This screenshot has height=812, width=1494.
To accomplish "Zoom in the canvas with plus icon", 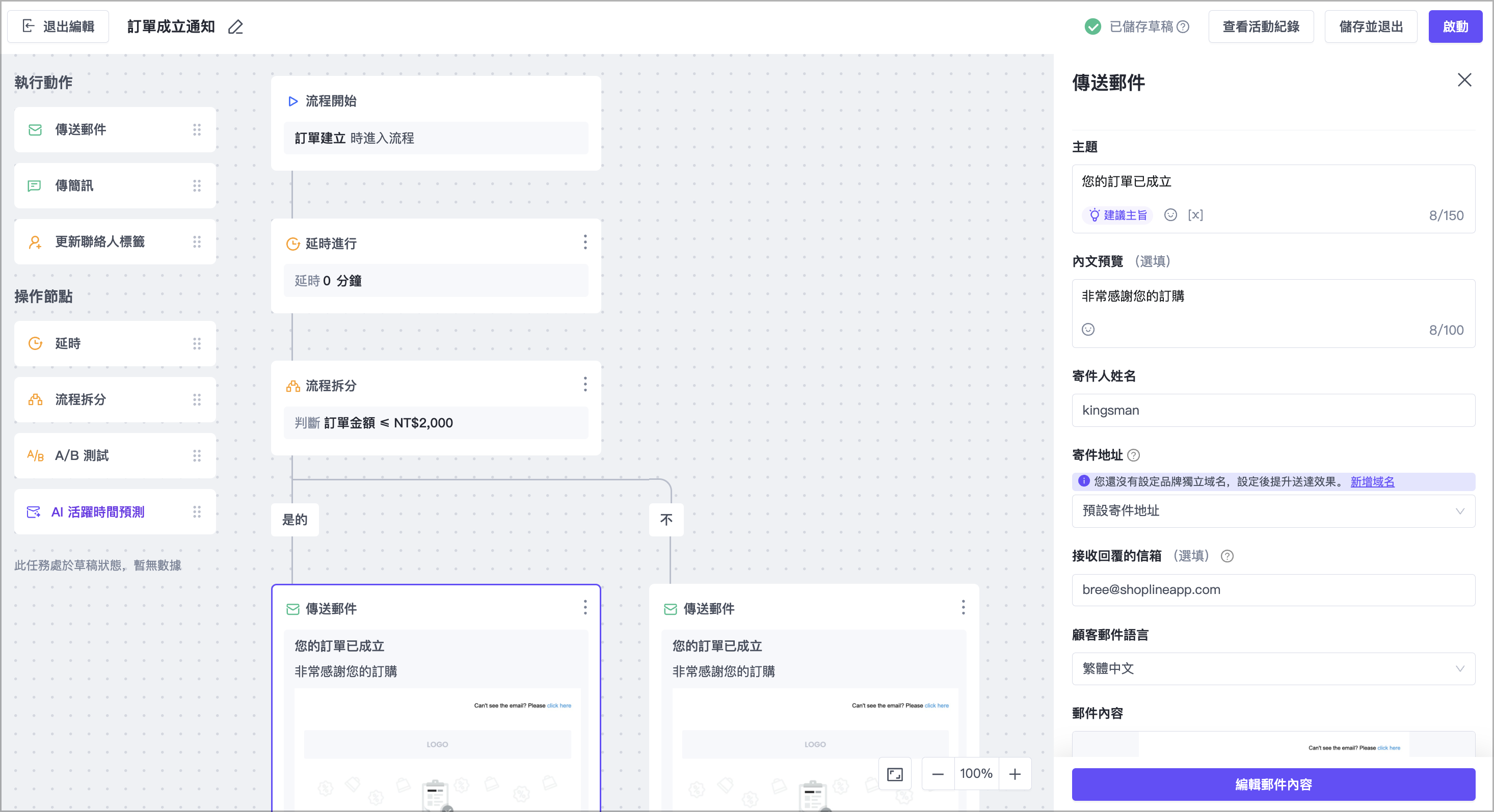I will (x=1015, y=774).
